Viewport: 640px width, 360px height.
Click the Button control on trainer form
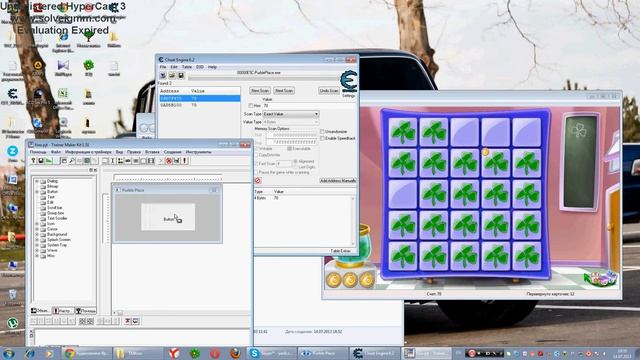168,217
